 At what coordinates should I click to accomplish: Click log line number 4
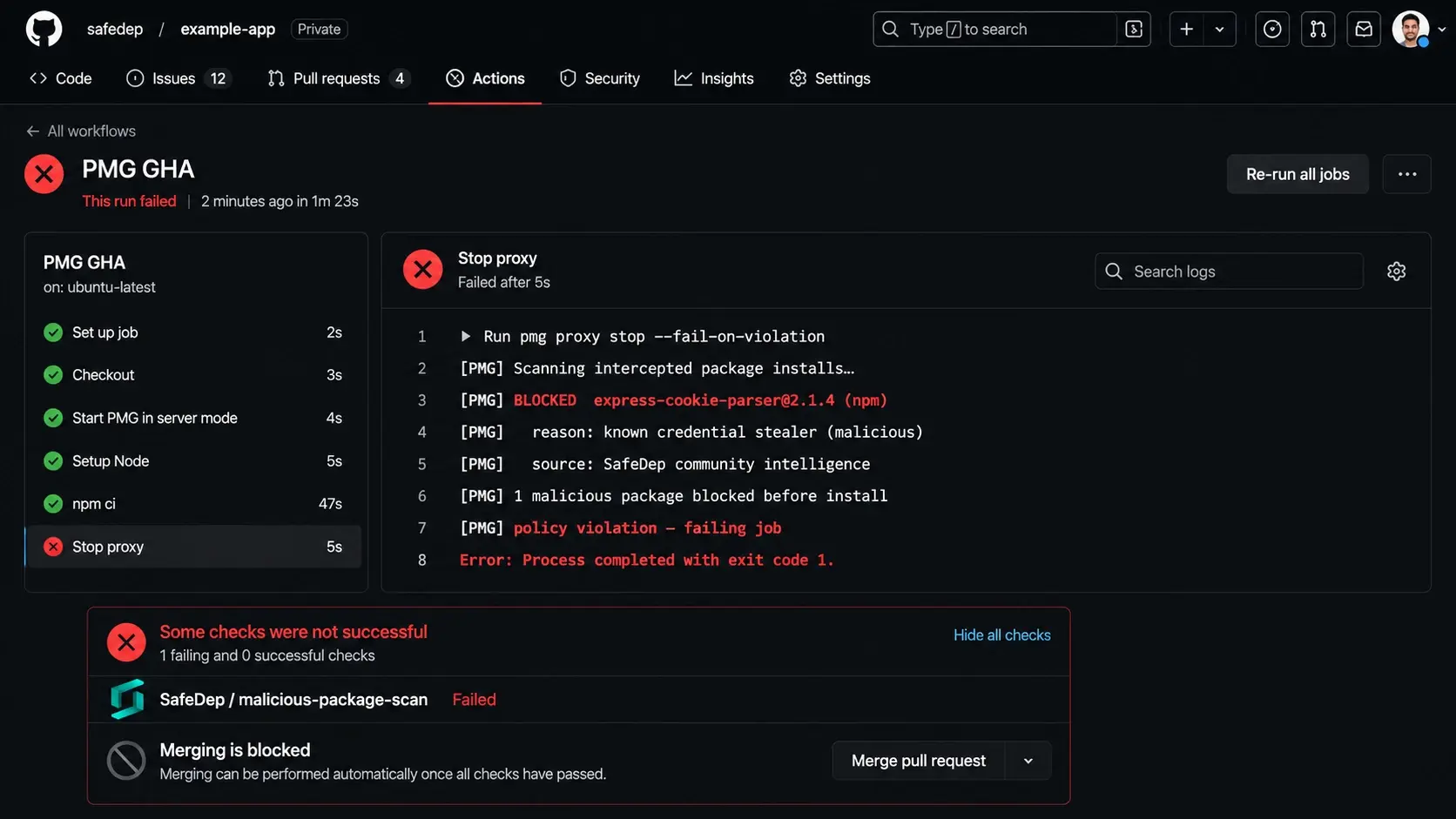click(x=422, y=432)
